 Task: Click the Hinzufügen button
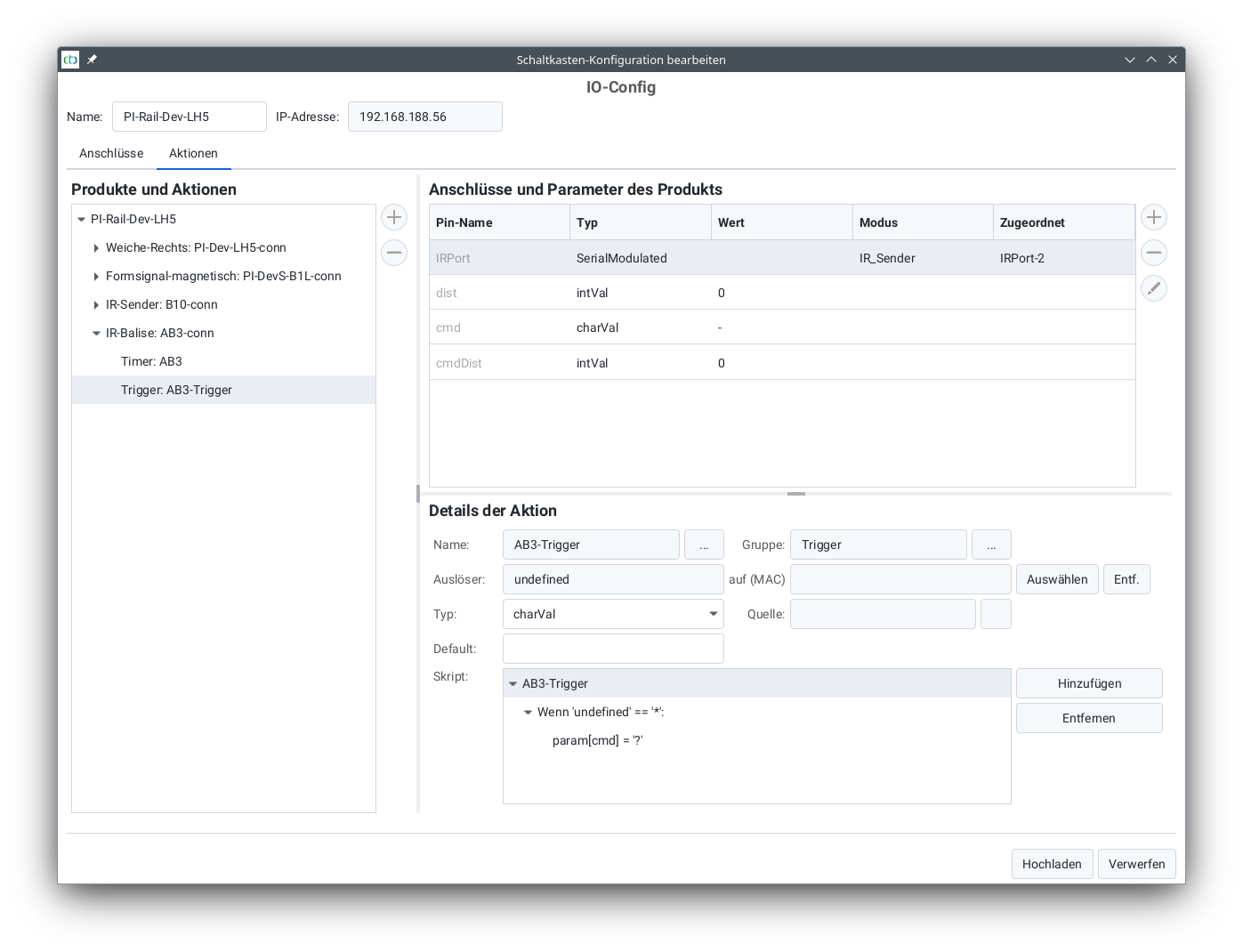[x=1089, y=683]
